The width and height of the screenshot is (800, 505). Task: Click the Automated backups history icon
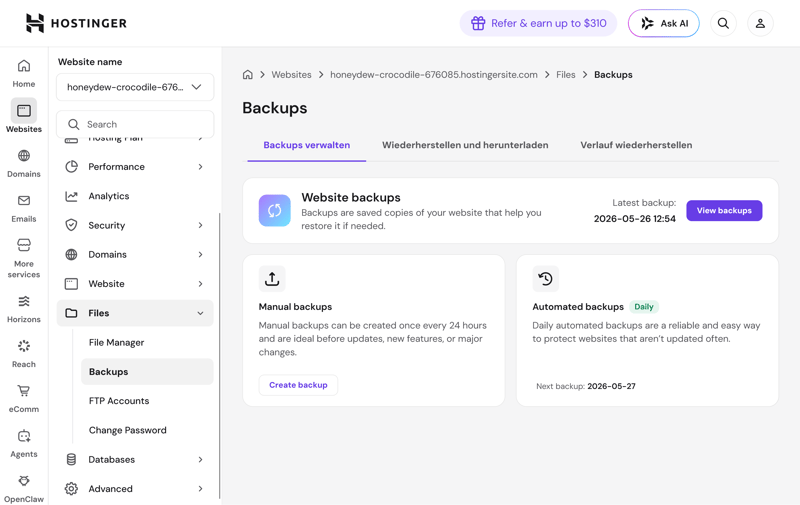(545, 279)
